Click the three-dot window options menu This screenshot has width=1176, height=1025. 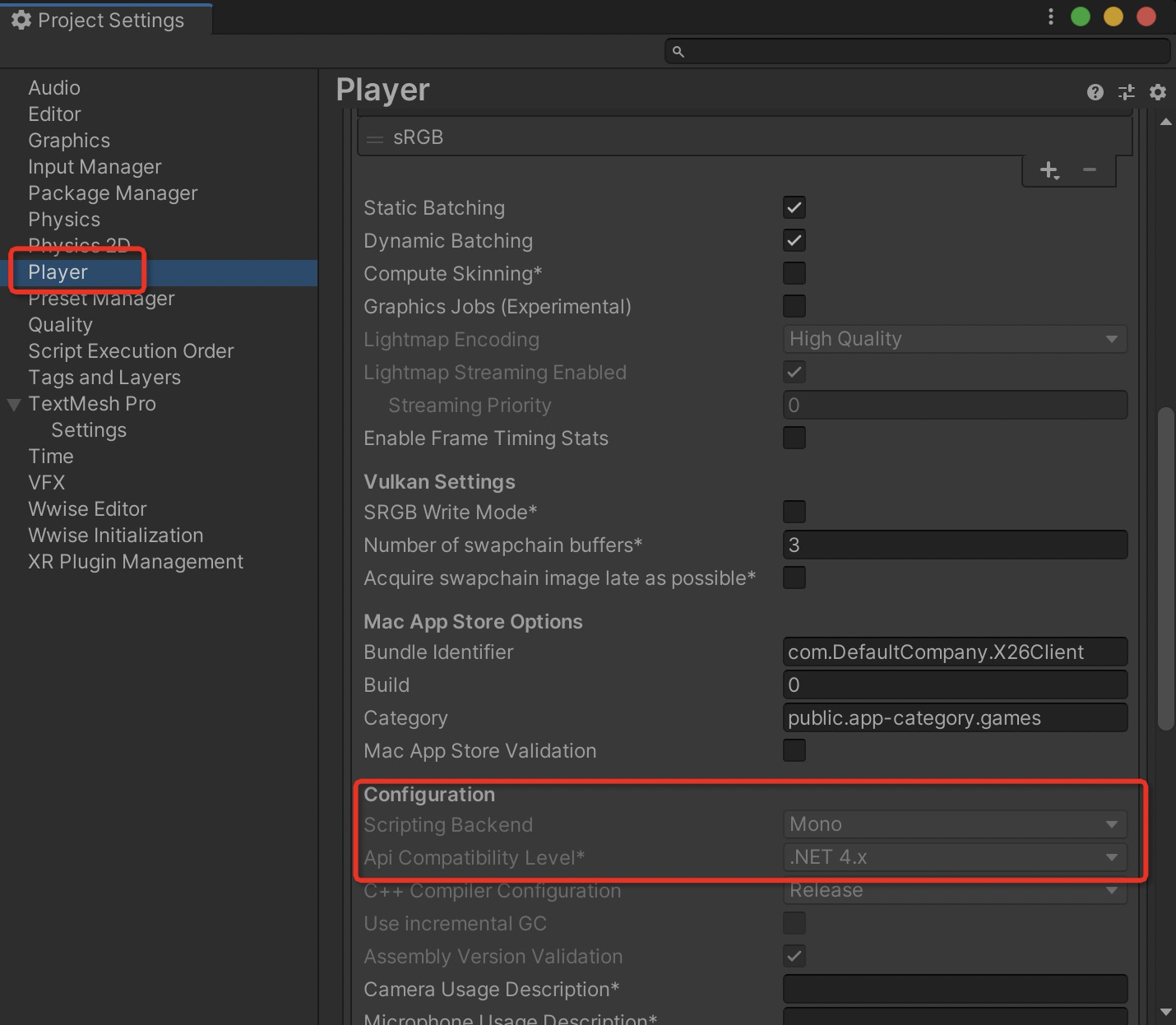point(1051,17)
